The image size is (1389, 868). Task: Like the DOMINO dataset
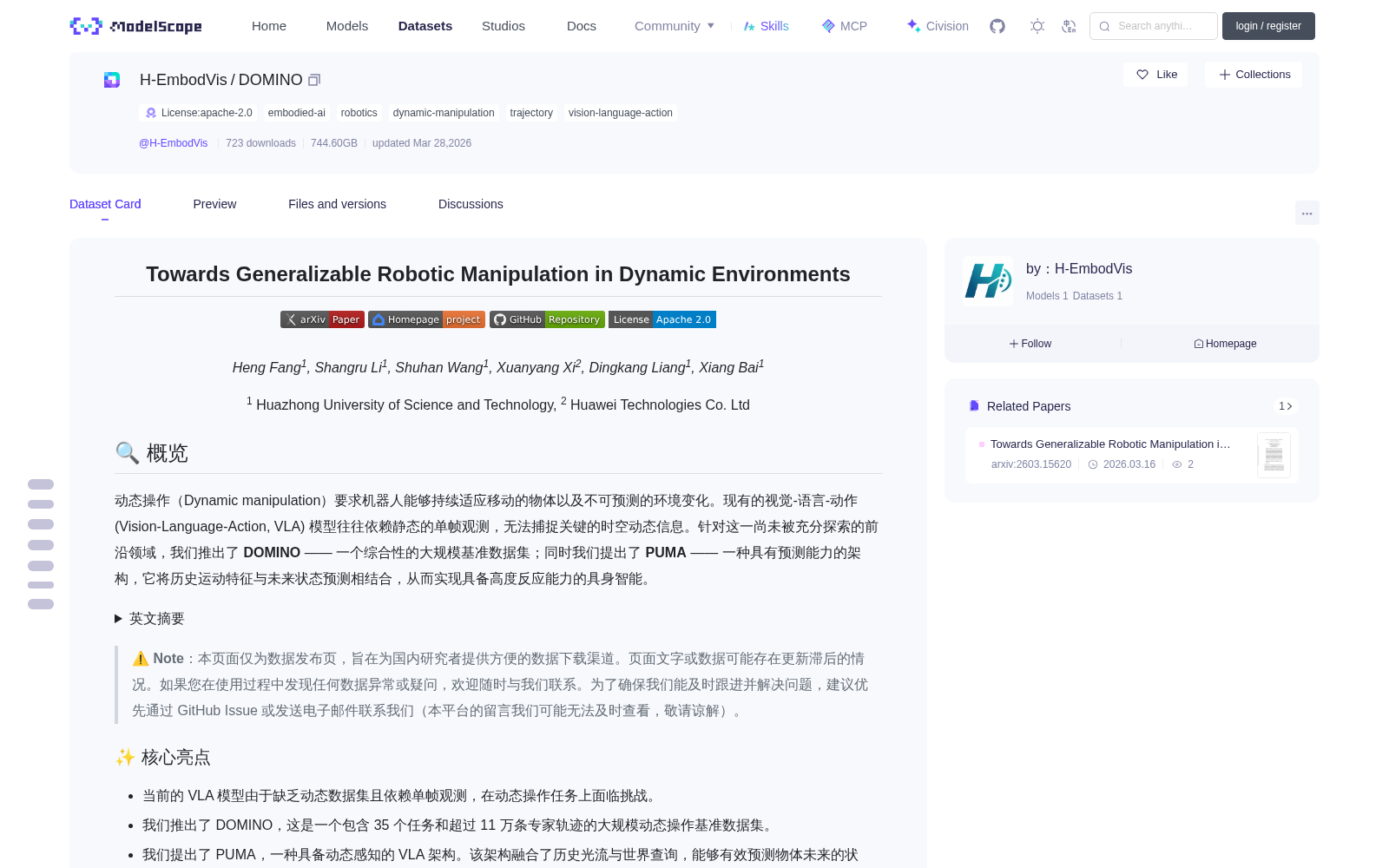click(1155, 75)
